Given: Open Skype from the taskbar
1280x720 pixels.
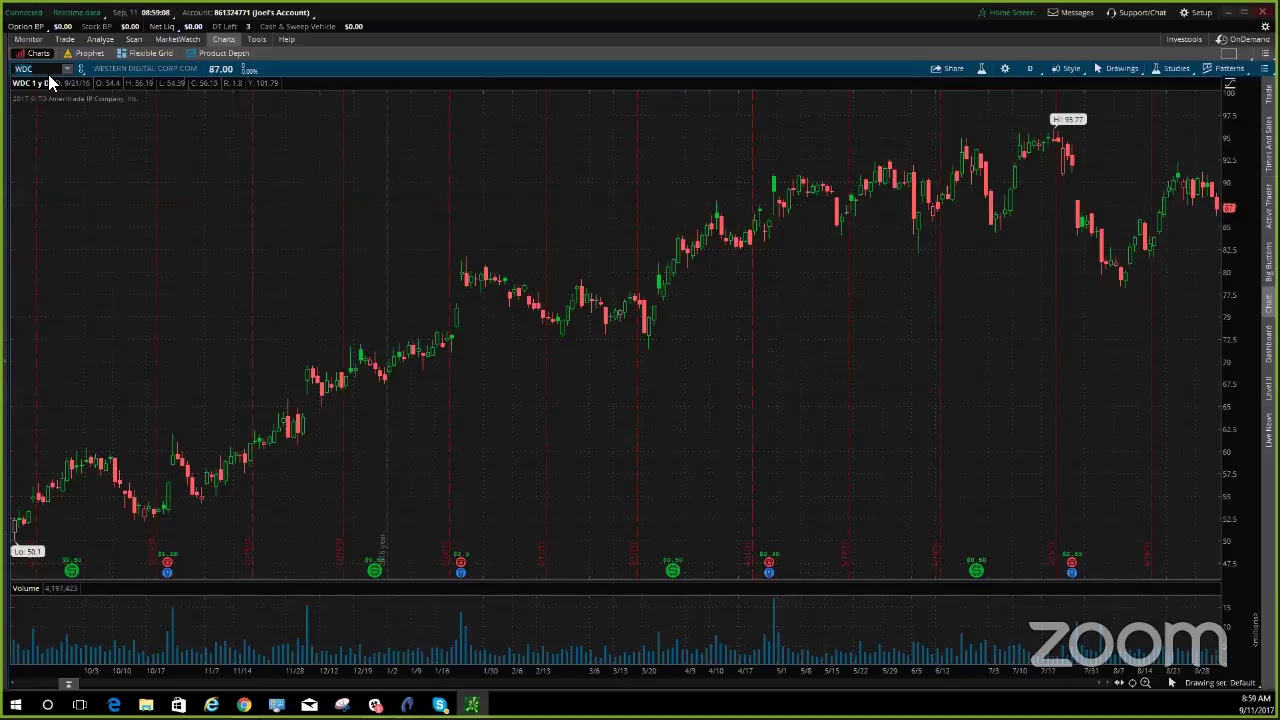Looking at the screenshot, I should [x=439, y=706].
